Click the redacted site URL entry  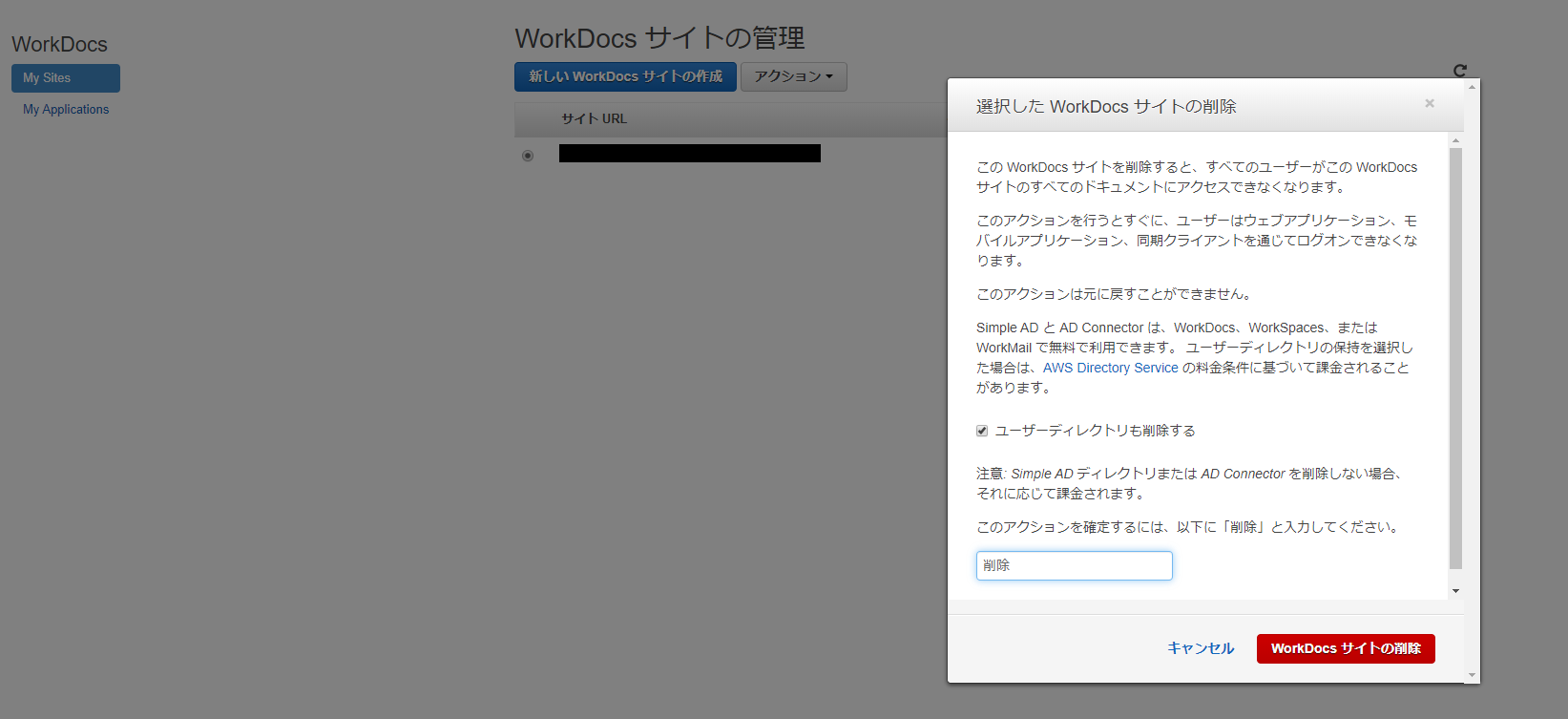690,153
